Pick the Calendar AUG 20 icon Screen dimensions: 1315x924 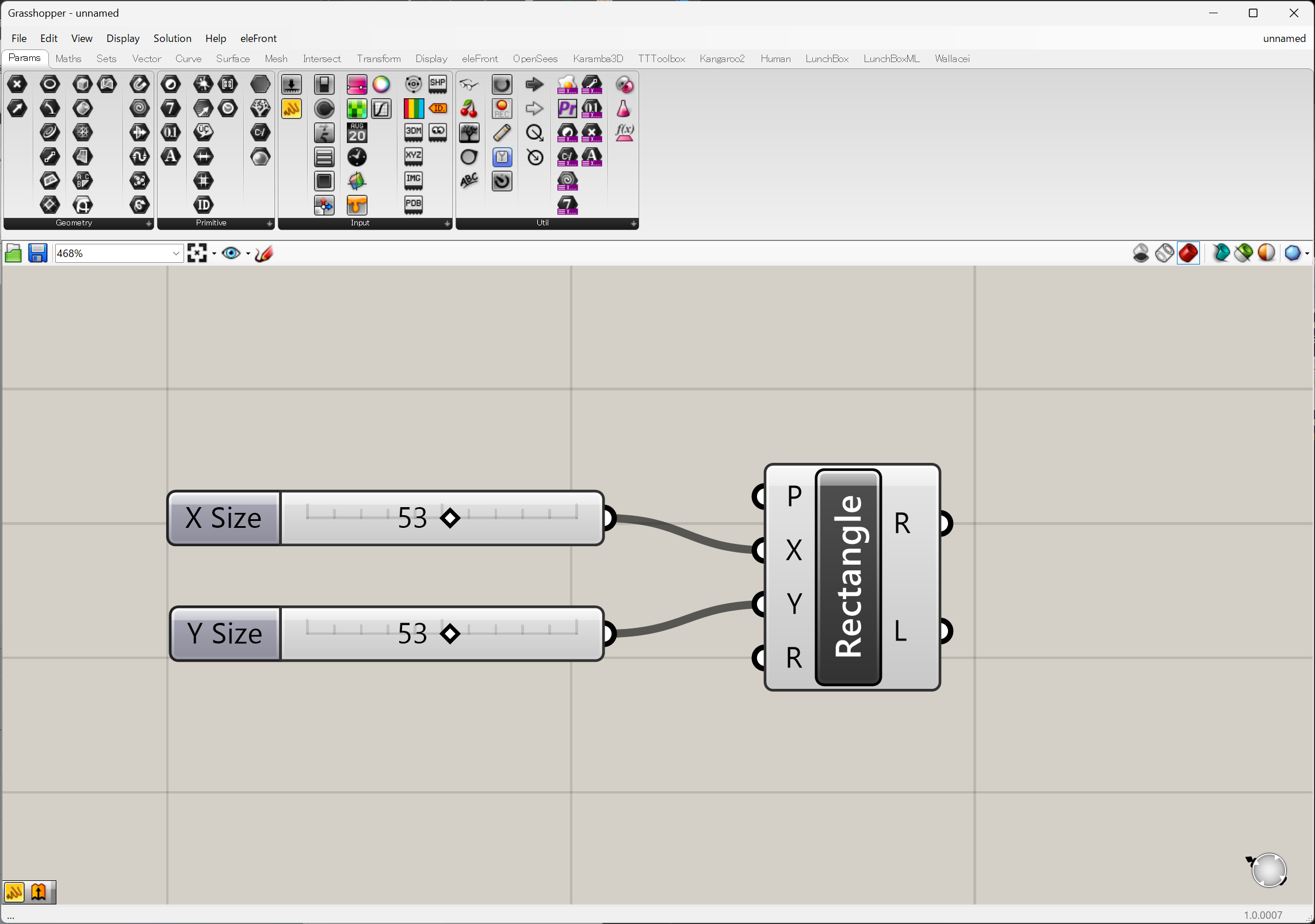coord(357,133)
